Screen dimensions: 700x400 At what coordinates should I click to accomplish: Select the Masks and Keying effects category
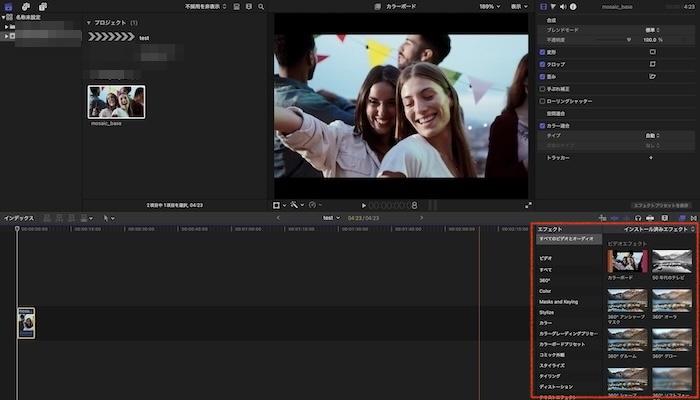pos(558,301)
